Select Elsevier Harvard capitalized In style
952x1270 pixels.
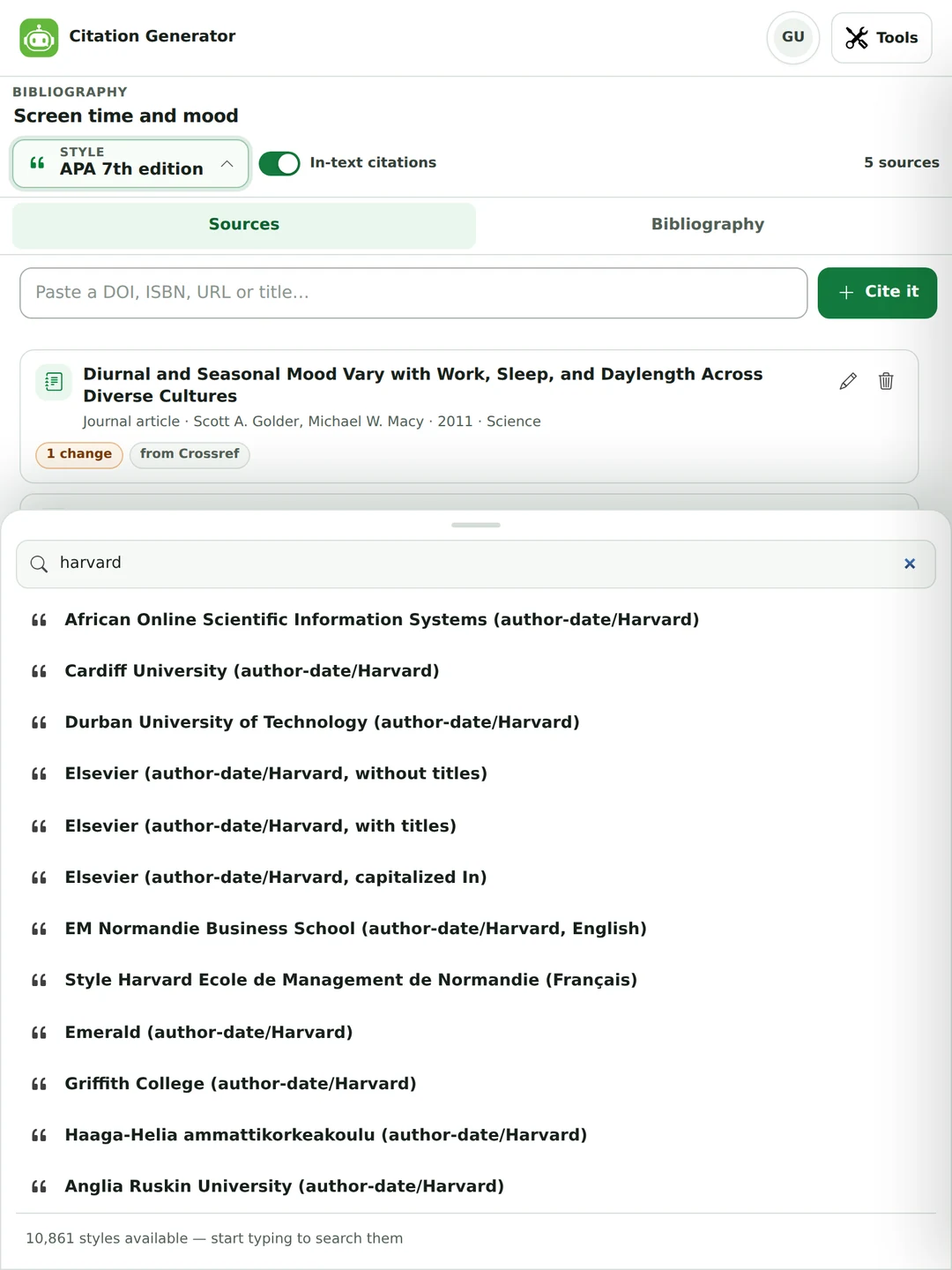pos(476,878)
